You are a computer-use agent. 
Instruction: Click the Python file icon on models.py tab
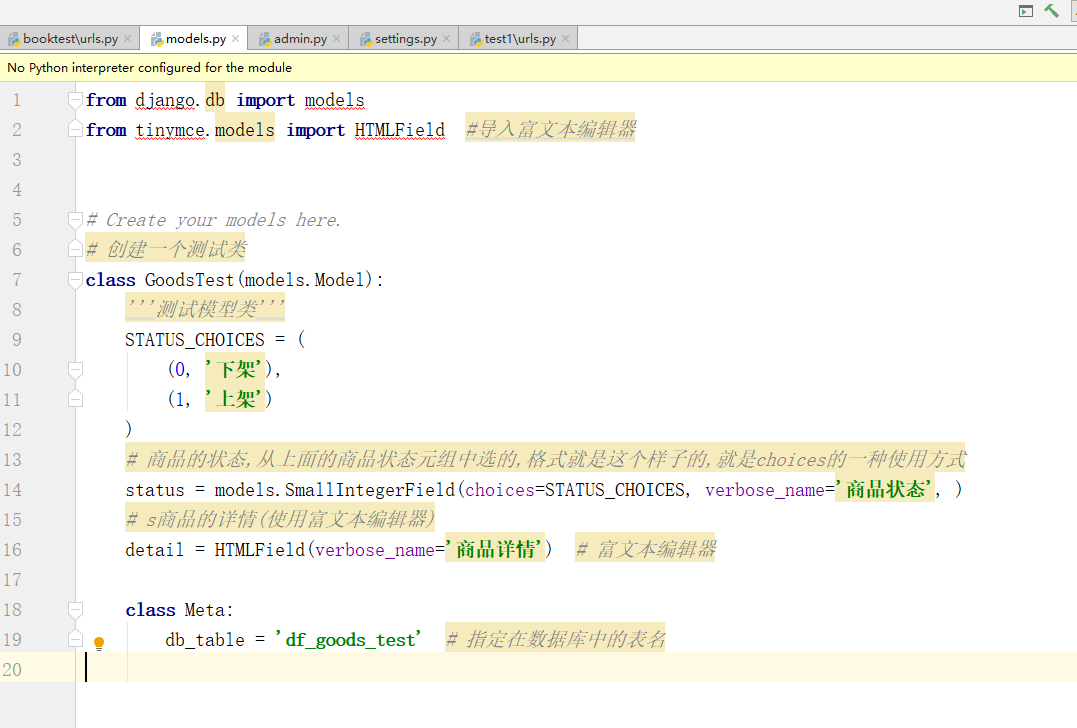click(x=157, y=40)
